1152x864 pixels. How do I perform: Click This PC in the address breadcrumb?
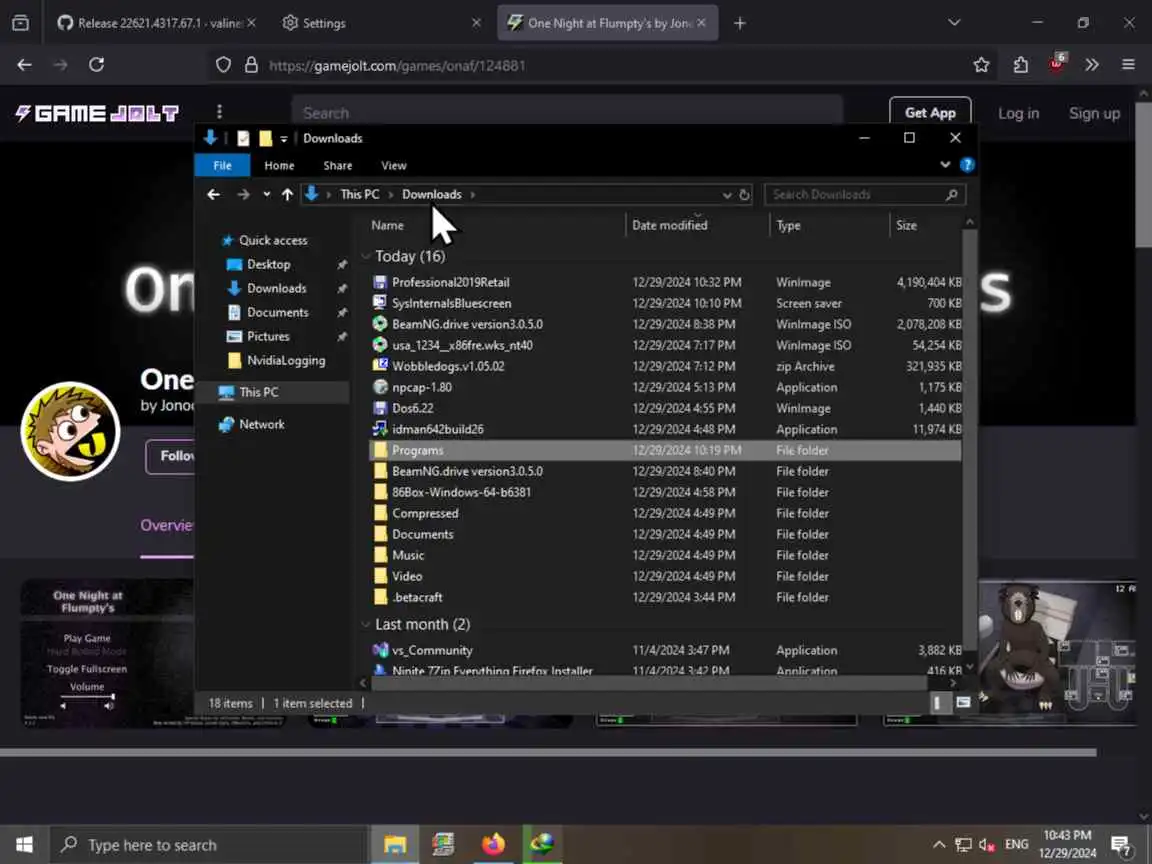(x=359, y=195)
